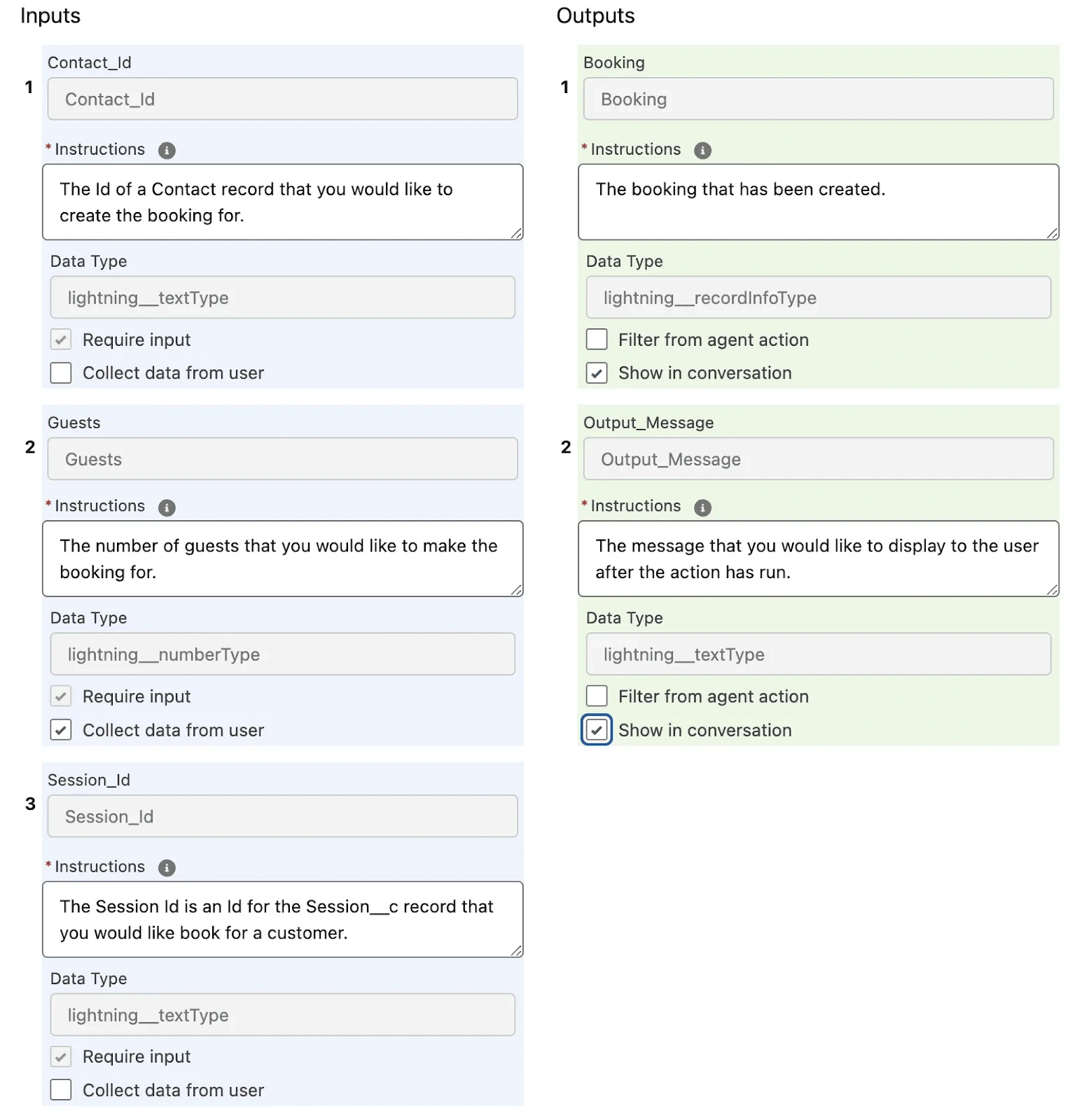Click the info icon beside Booking Instructions
This screenshot has width=1082, height=1120.
(x=702, y=149)
